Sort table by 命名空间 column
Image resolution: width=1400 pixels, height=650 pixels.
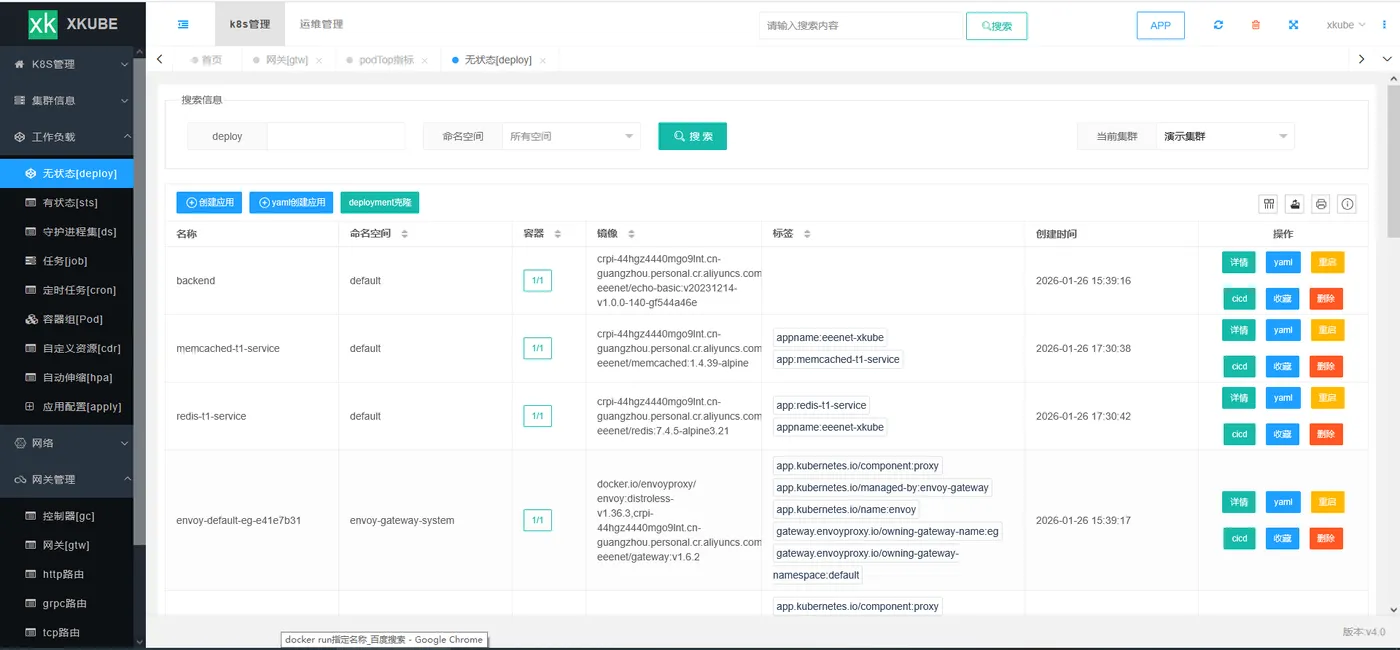(x=405, y=234)
